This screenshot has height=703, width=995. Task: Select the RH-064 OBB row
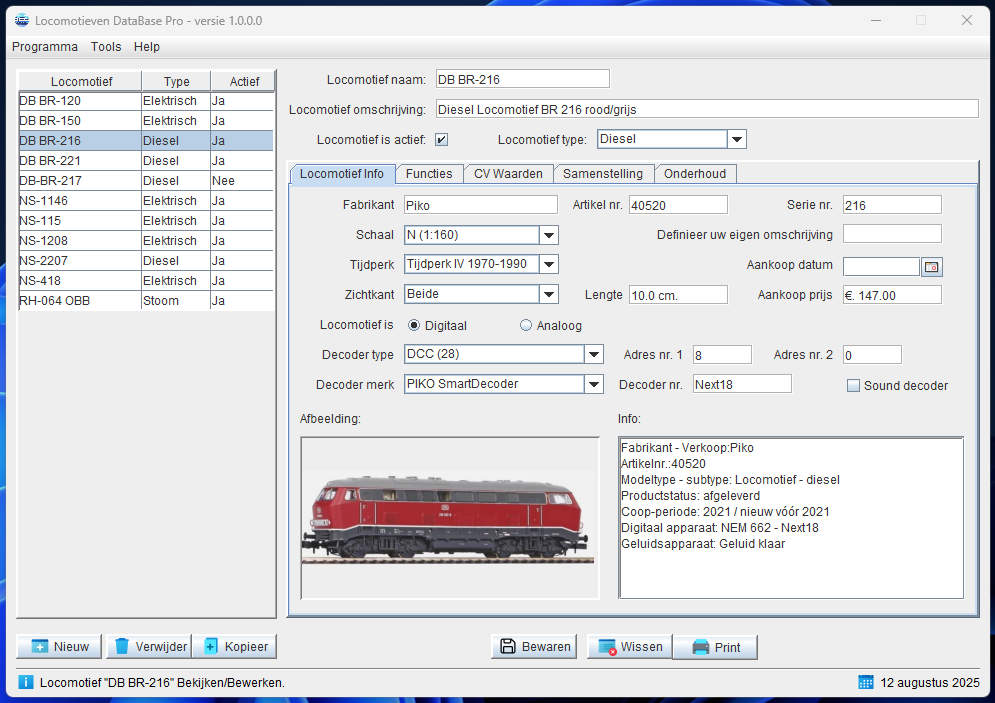point(146,301)
